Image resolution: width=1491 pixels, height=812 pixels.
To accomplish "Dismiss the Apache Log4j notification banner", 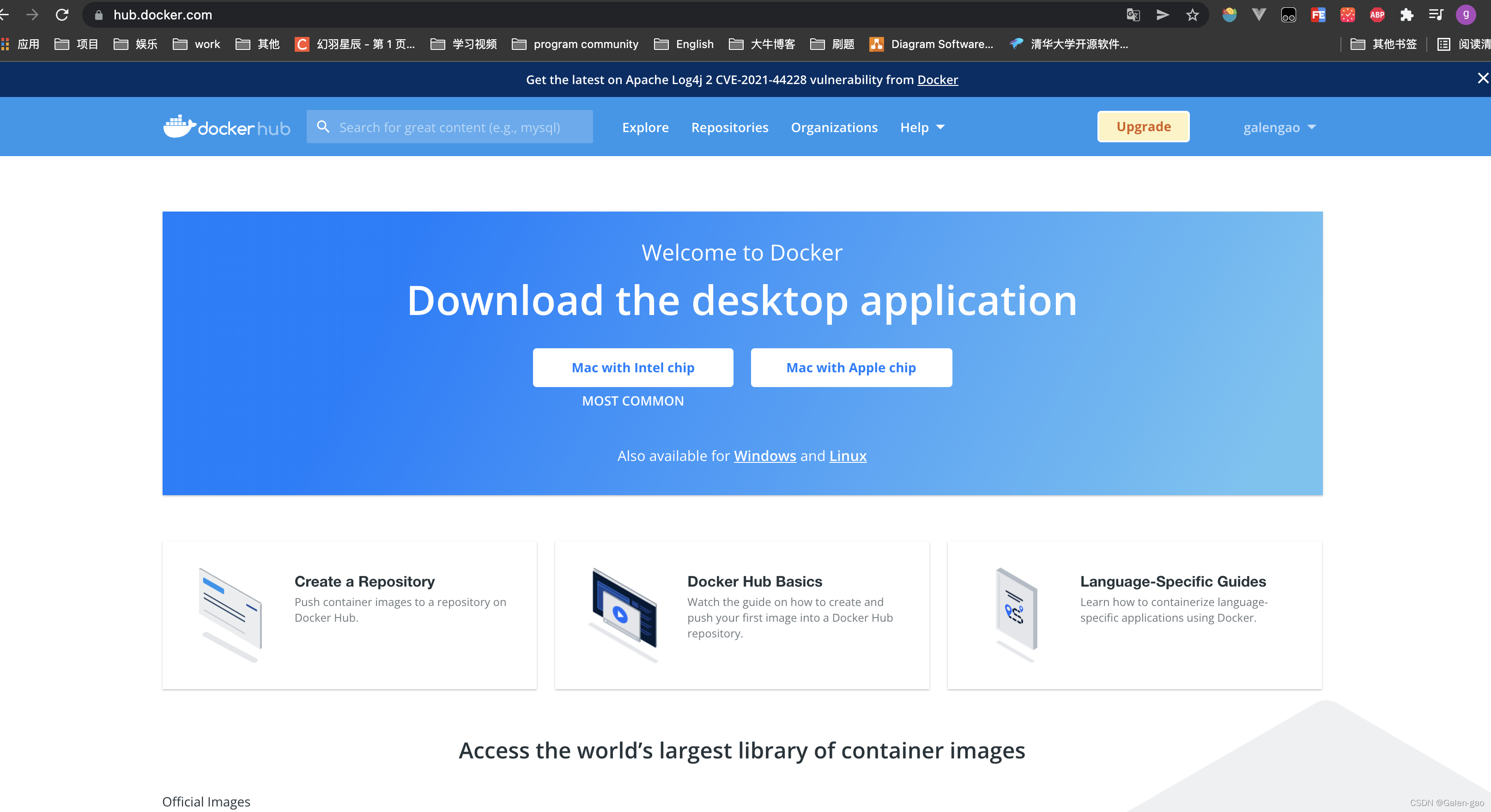I will (1483, 79).
